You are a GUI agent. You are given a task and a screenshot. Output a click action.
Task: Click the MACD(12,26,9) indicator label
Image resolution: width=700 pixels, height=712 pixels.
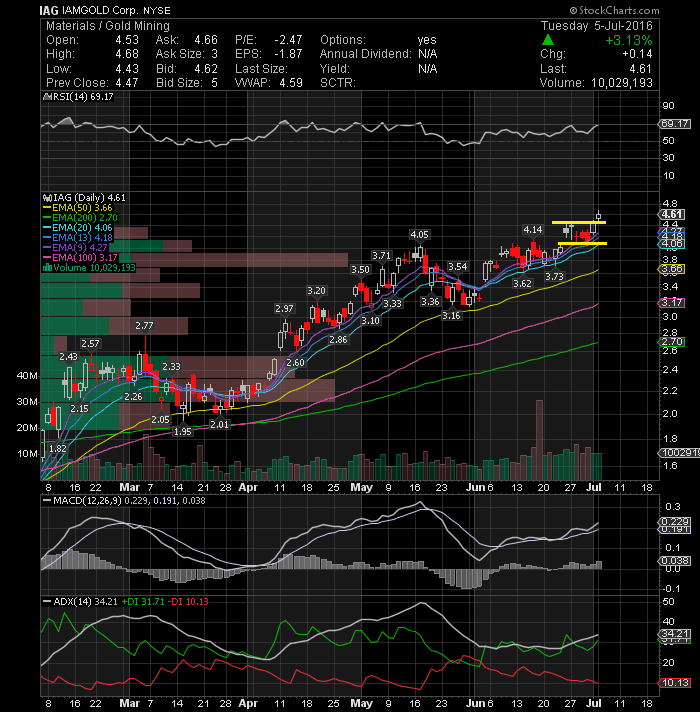123,501
